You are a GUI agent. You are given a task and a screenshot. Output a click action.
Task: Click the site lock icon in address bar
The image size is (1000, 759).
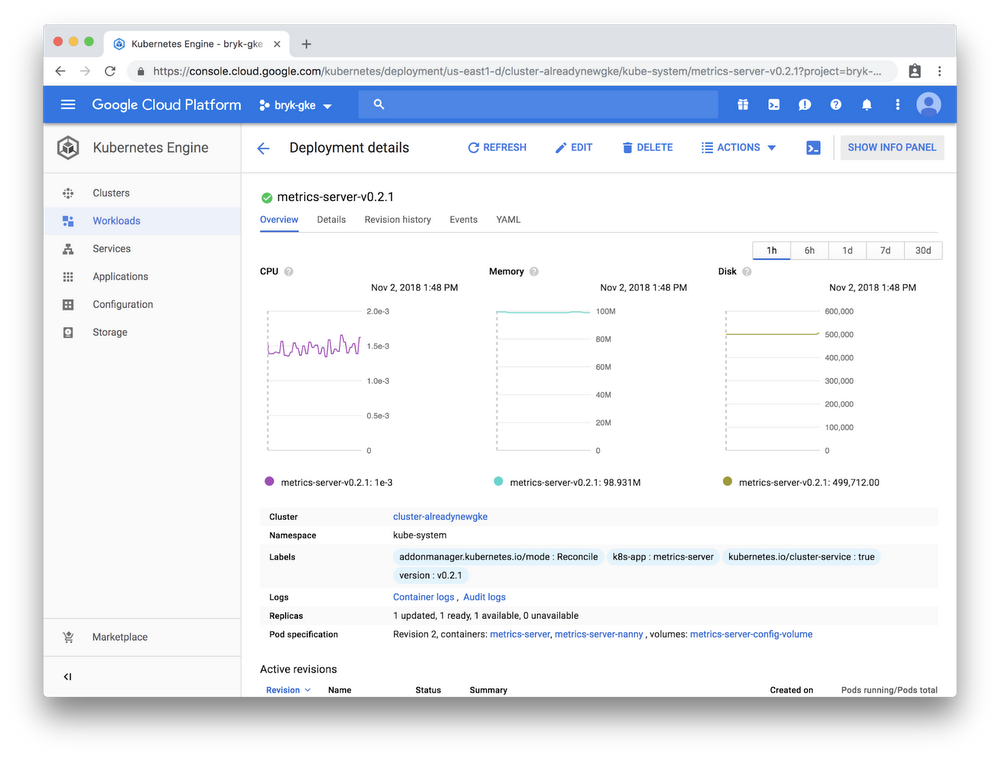pos(140,71)
